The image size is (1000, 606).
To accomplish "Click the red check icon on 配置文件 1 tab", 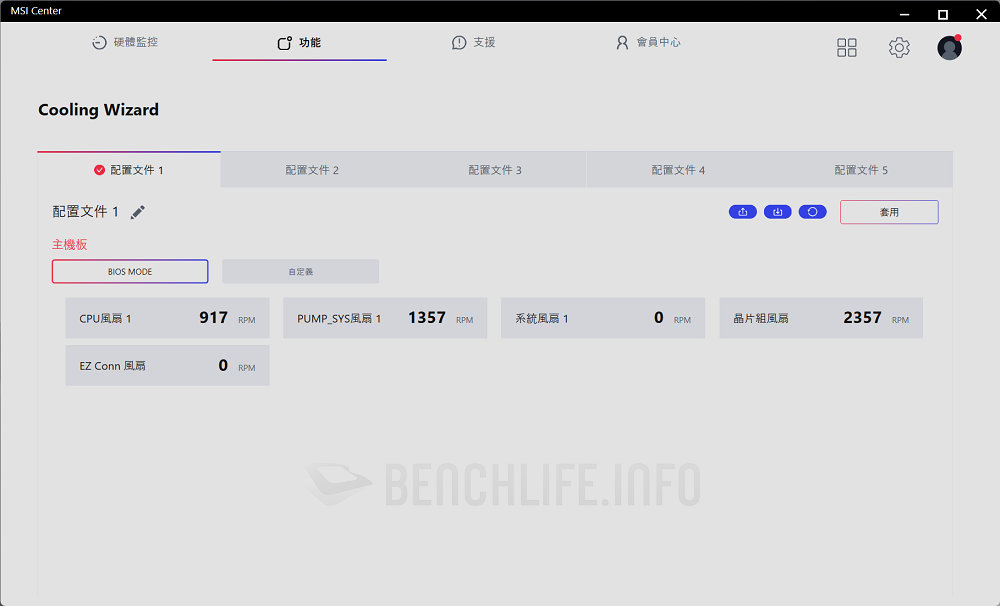I will pyautogui.click(x=99, y=170).
